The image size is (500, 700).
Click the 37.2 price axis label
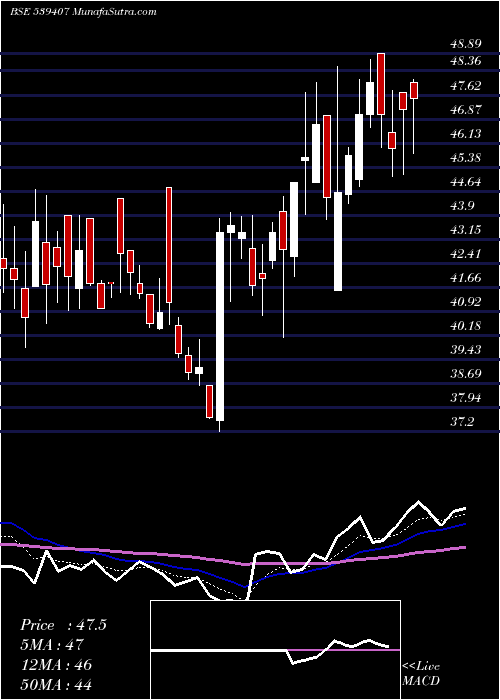462,422
